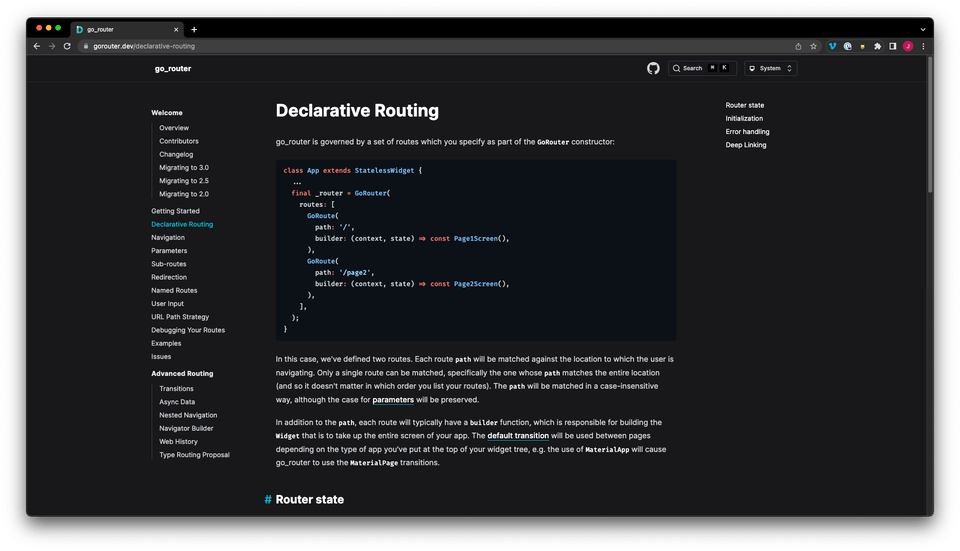Screen dimensions: 960x551
Task: Go back with the browser back arrow
Action: [37, 46]
